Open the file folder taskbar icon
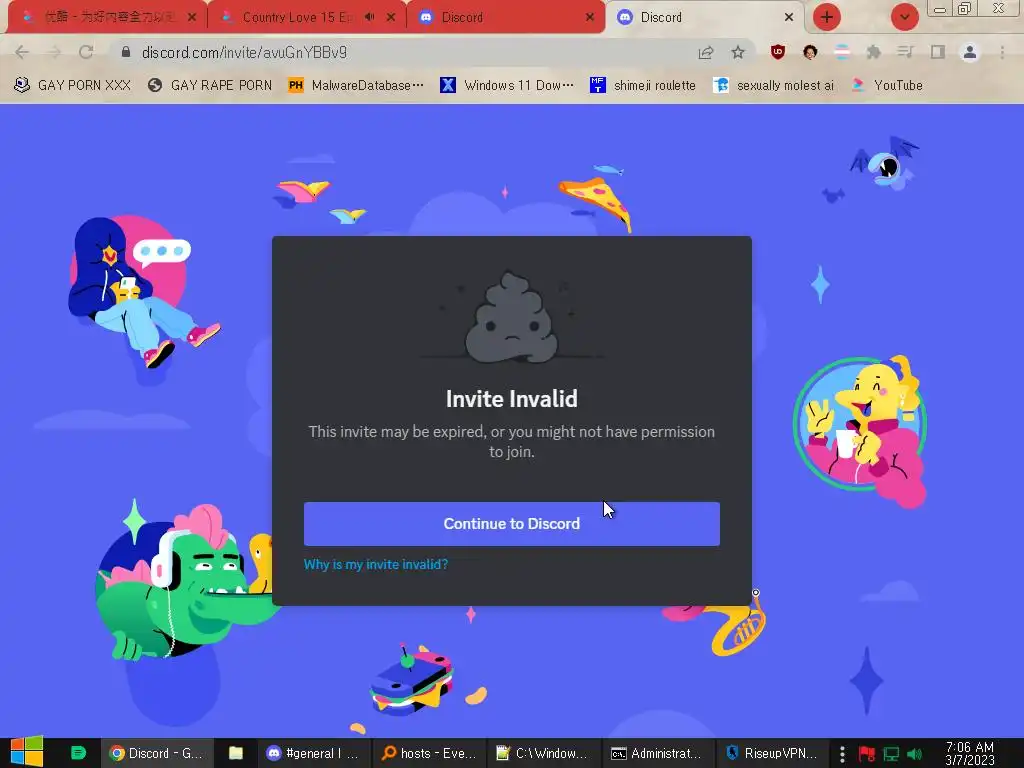The image size is (1024, 768). [x=236, y=753]
